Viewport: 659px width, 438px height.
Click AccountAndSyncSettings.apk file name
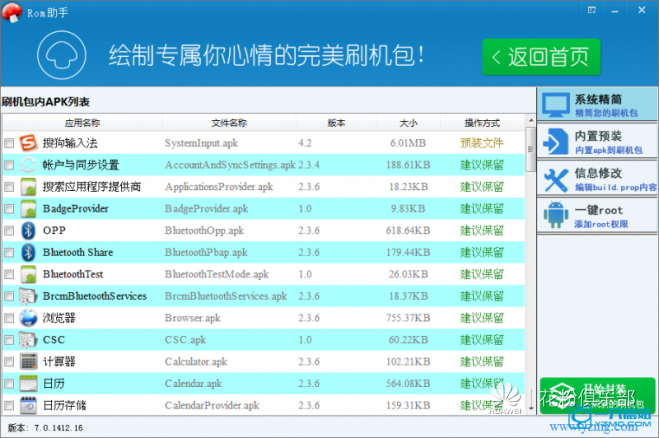pyautogui.click(x=230, y=165)
